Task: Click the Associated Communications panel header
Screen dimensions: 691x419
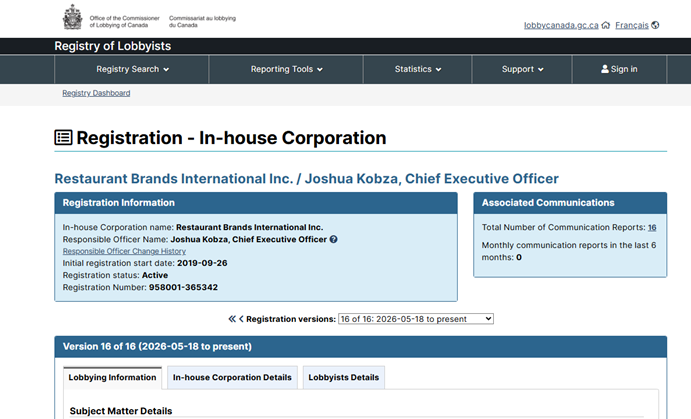Action: click(570, 203)
